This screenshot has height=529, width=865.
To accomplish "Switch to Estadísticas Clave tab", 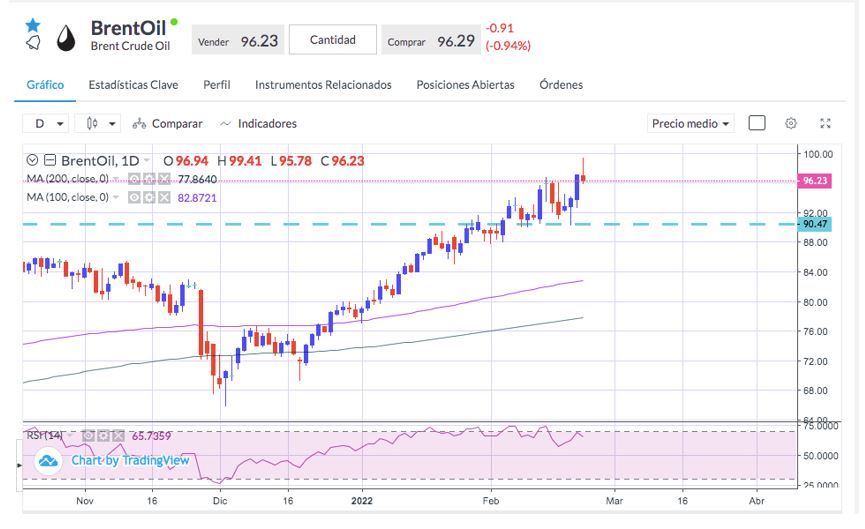I will [x=134, y=85].
